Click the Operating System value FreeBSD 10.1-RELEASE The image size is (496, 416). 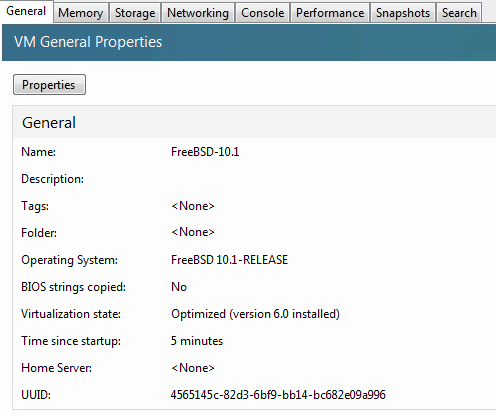coord(229,260)
